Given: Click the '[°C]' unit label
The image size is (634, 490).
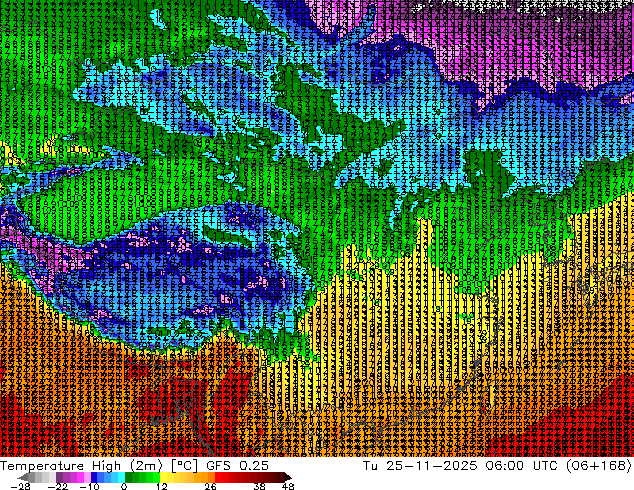Looking at the screenshot, I should tap(184, 466).
